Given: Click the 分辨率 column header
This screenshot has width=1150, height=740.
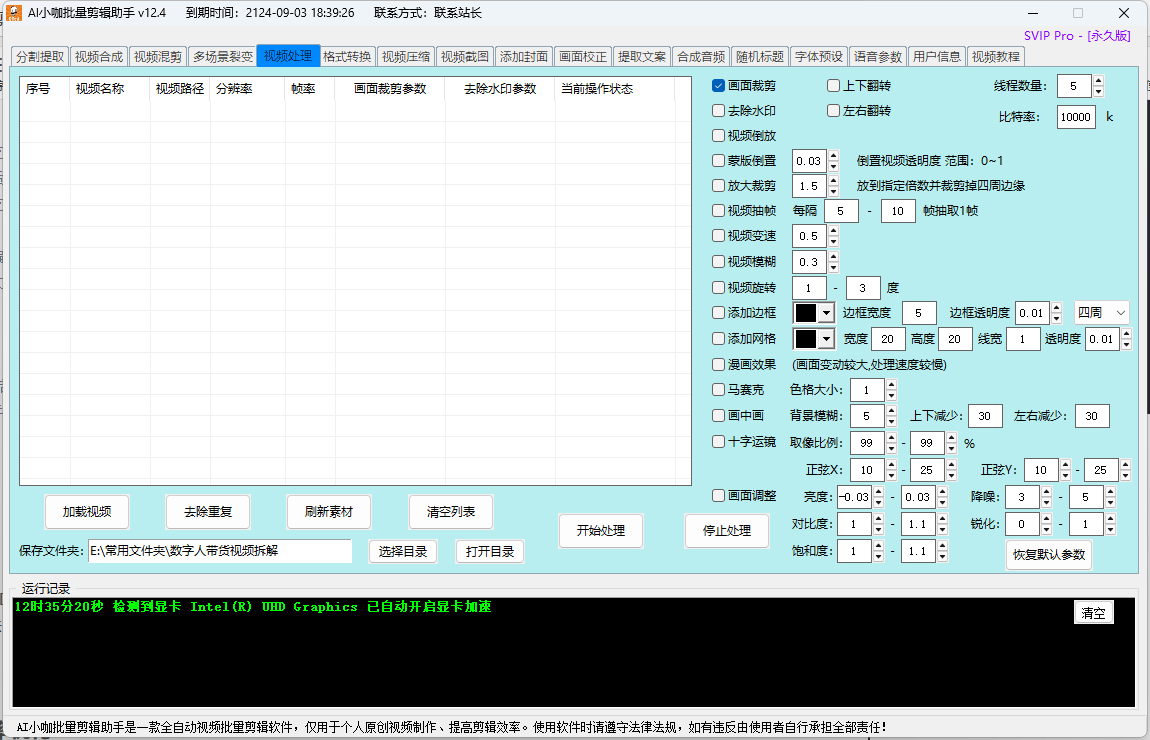Looking at the screenshot, I should point(247,89).
